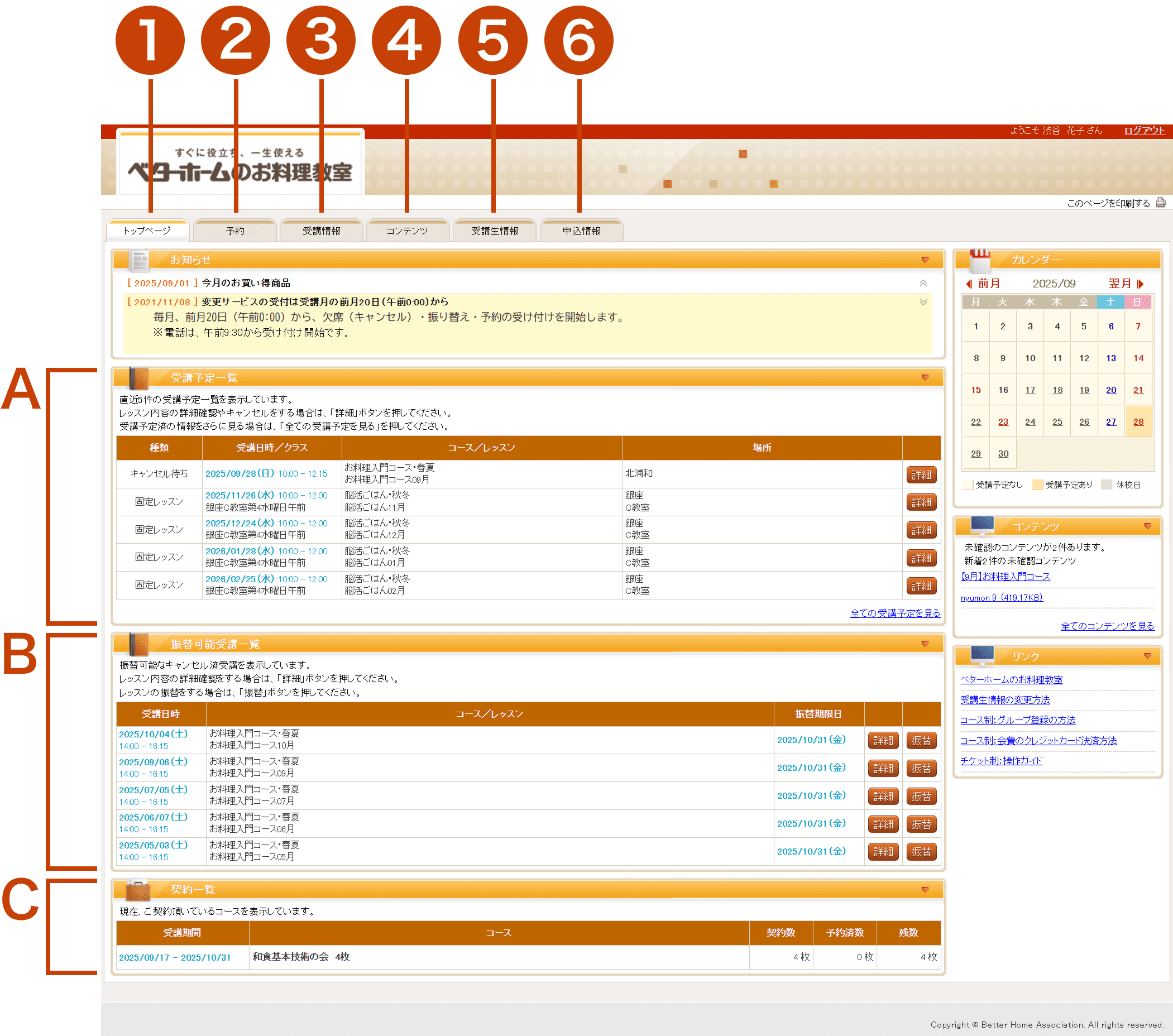Collapse the お知らせ panel with its arrow

coord(925,260)
